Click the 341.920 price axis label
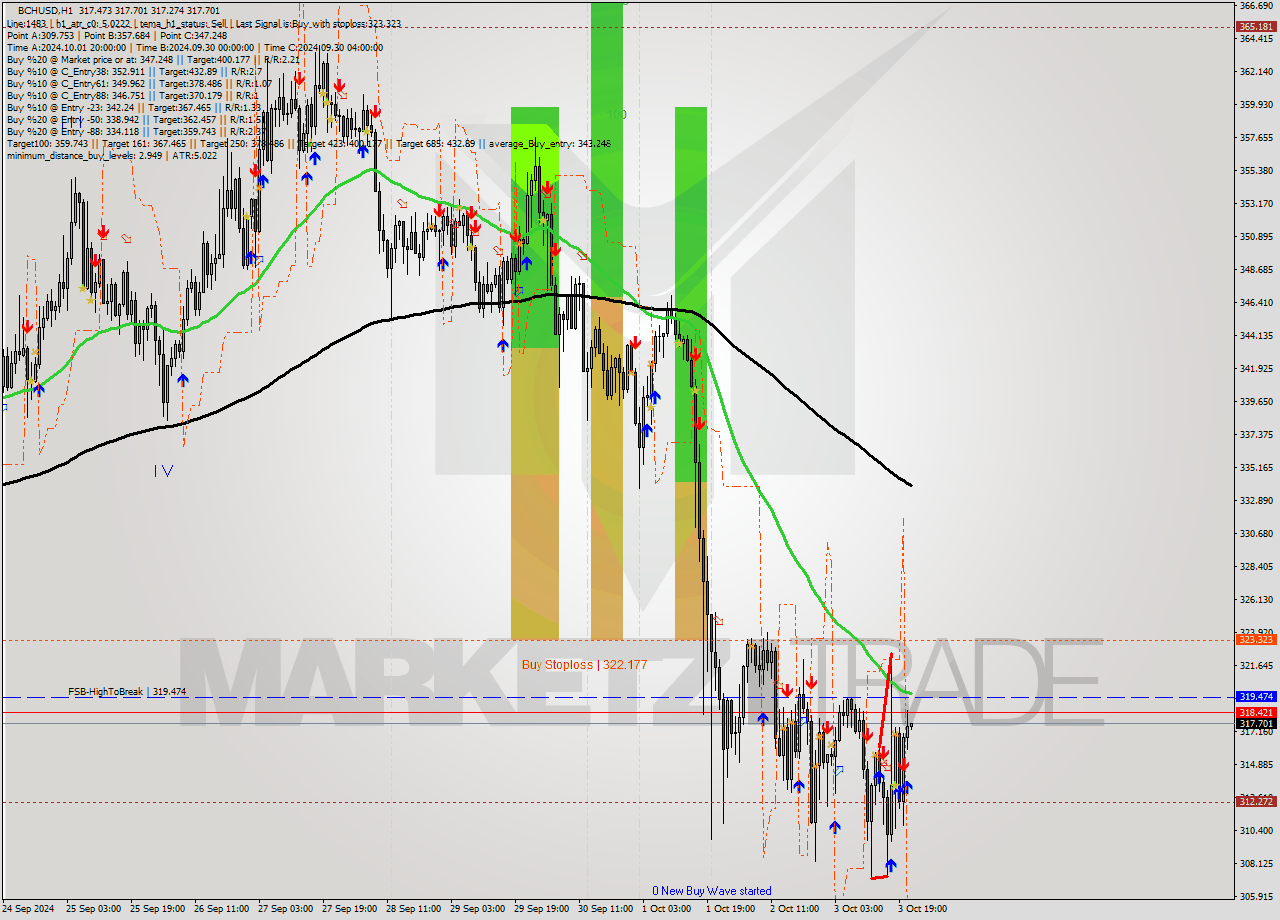The width and height of the screenshot is (1280, 920). pos(1255,368)
